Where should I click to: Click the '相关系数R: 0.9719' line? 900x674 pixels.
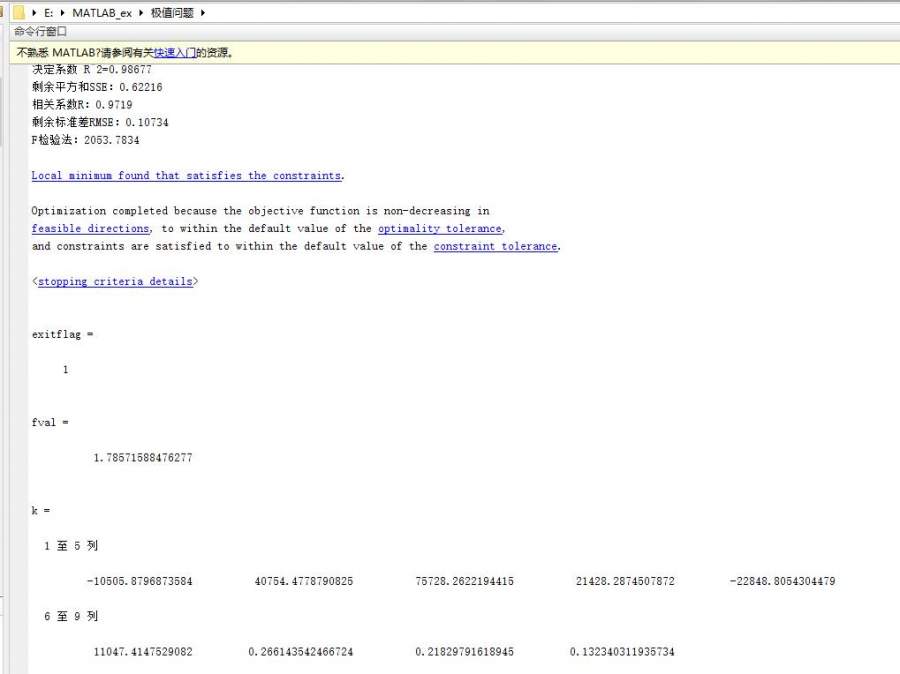[82, 105]
